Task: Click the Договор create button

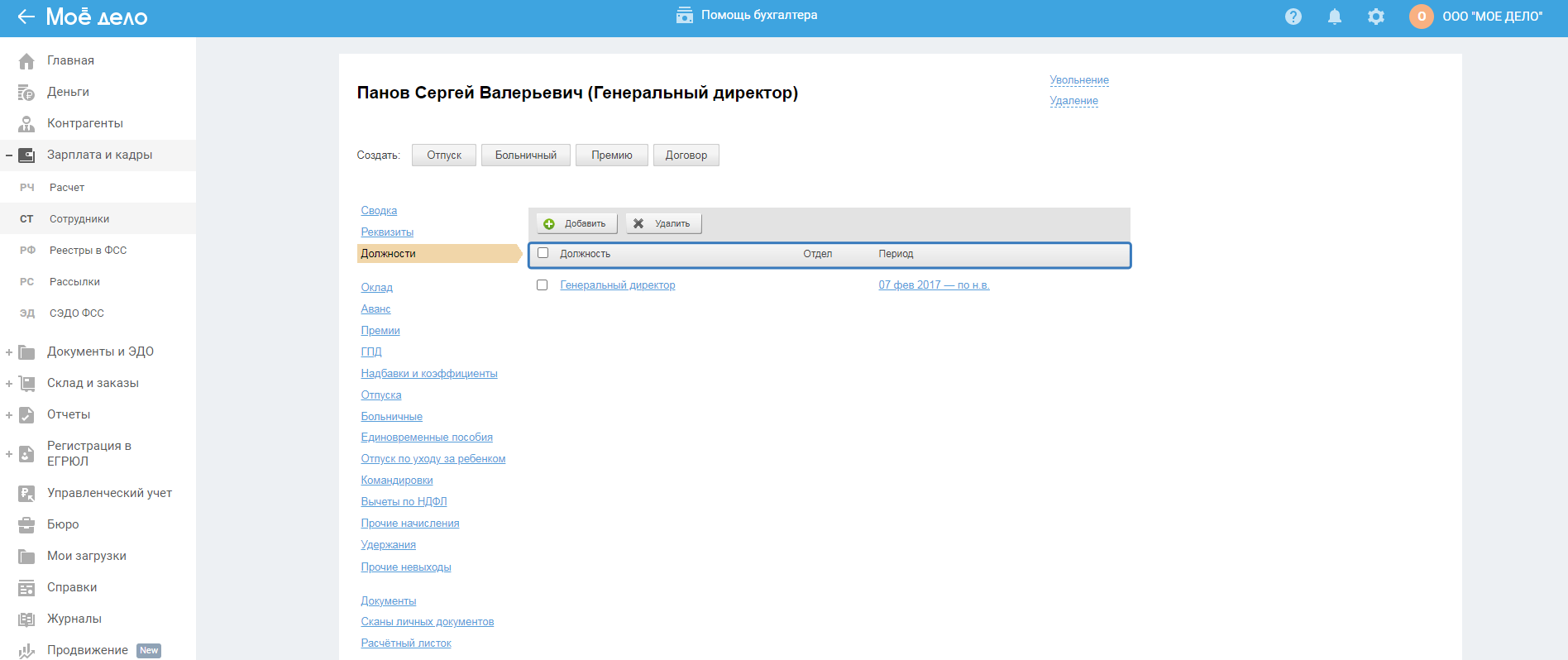Action: (x=686, y=155)
